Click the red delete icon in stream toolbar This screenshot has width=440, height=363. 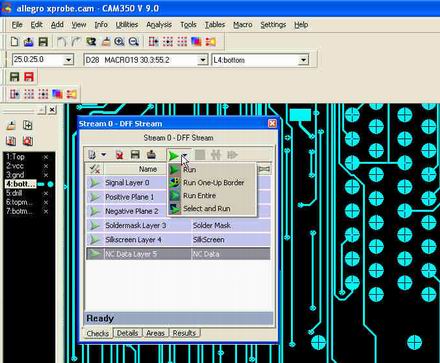(119, 155)
